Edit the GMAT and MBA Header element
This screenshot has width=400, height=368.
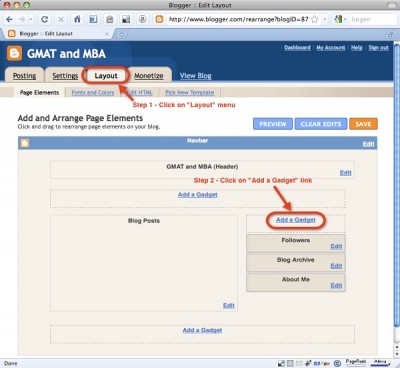[x=346, y=173]
